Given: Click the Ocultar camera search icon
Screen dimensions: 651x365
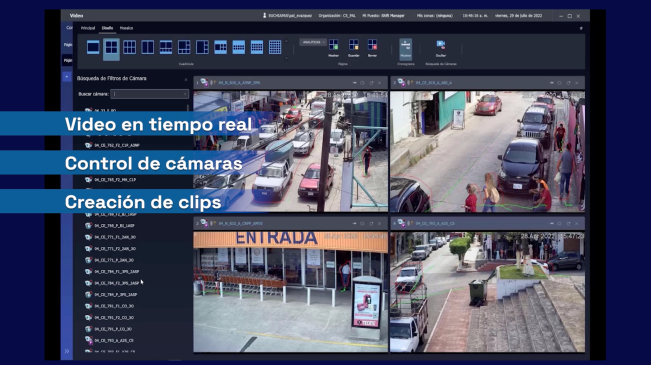Looking at the screenshot, I should (441, 48).
